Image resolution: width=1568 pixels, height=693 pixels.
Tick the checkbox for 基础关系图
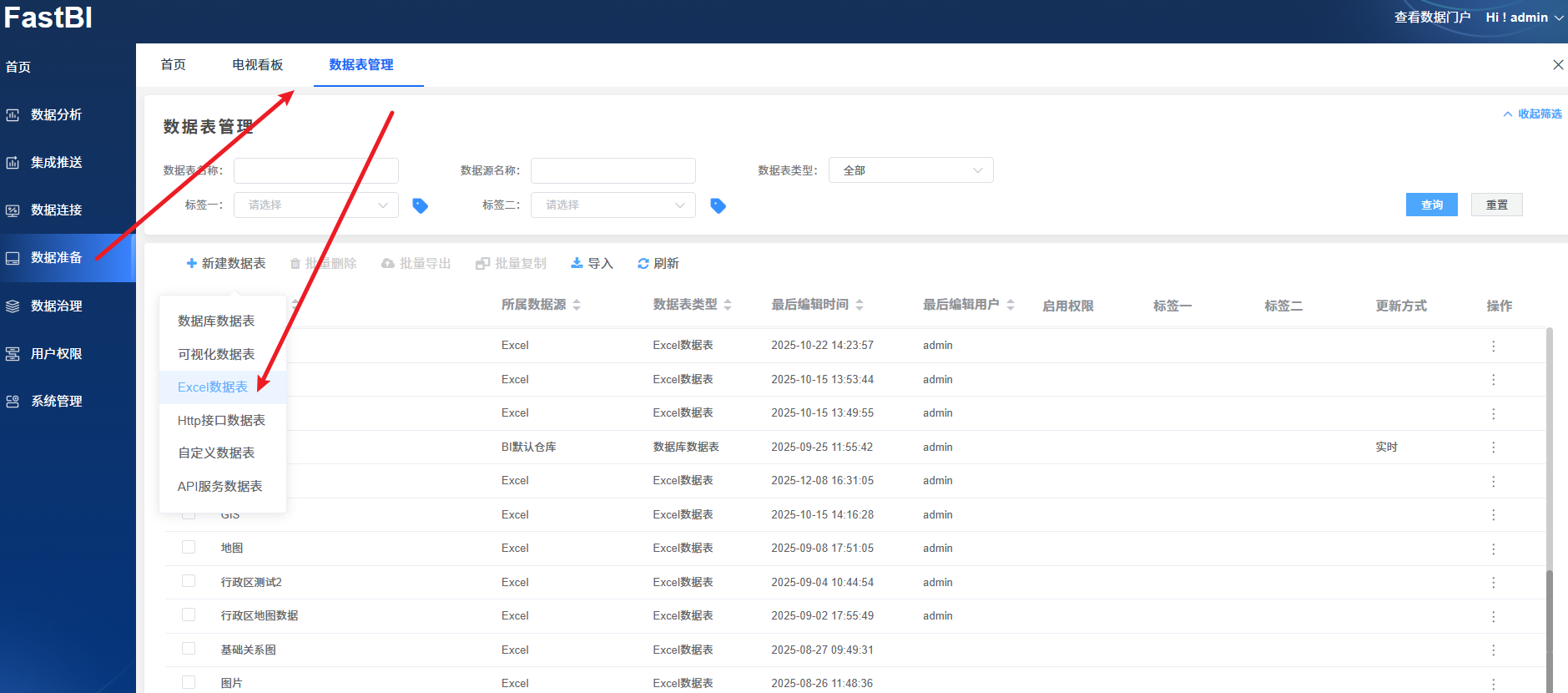coord(189,649)
